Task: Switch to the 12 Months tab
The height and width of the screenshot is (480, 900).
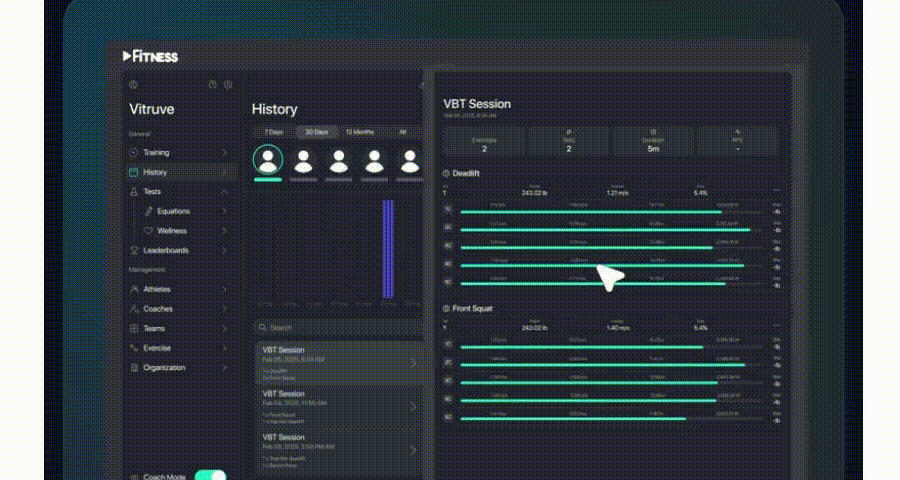Action: pyautogui.click(x=359, y=132)
